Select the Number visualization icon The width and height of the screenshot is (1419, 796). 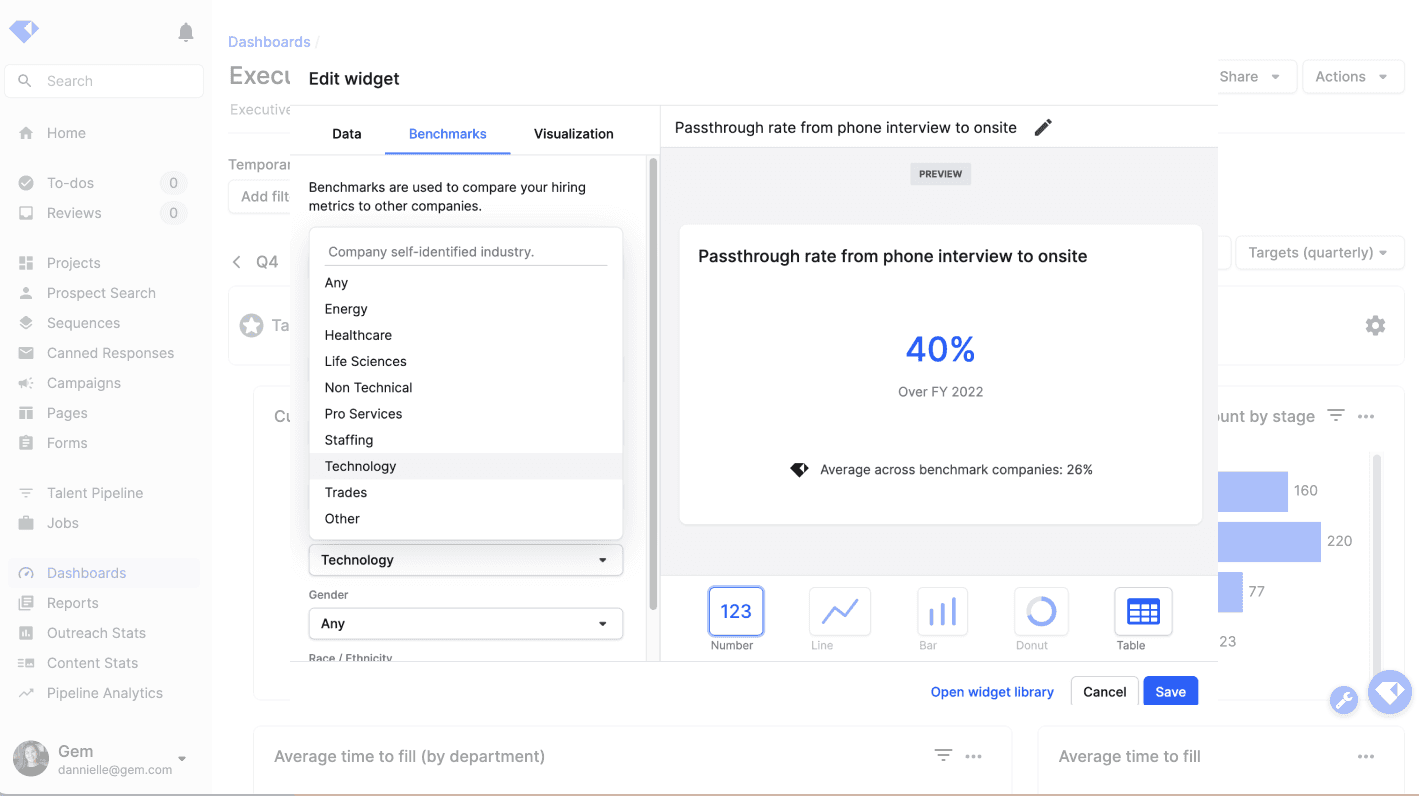735,612
